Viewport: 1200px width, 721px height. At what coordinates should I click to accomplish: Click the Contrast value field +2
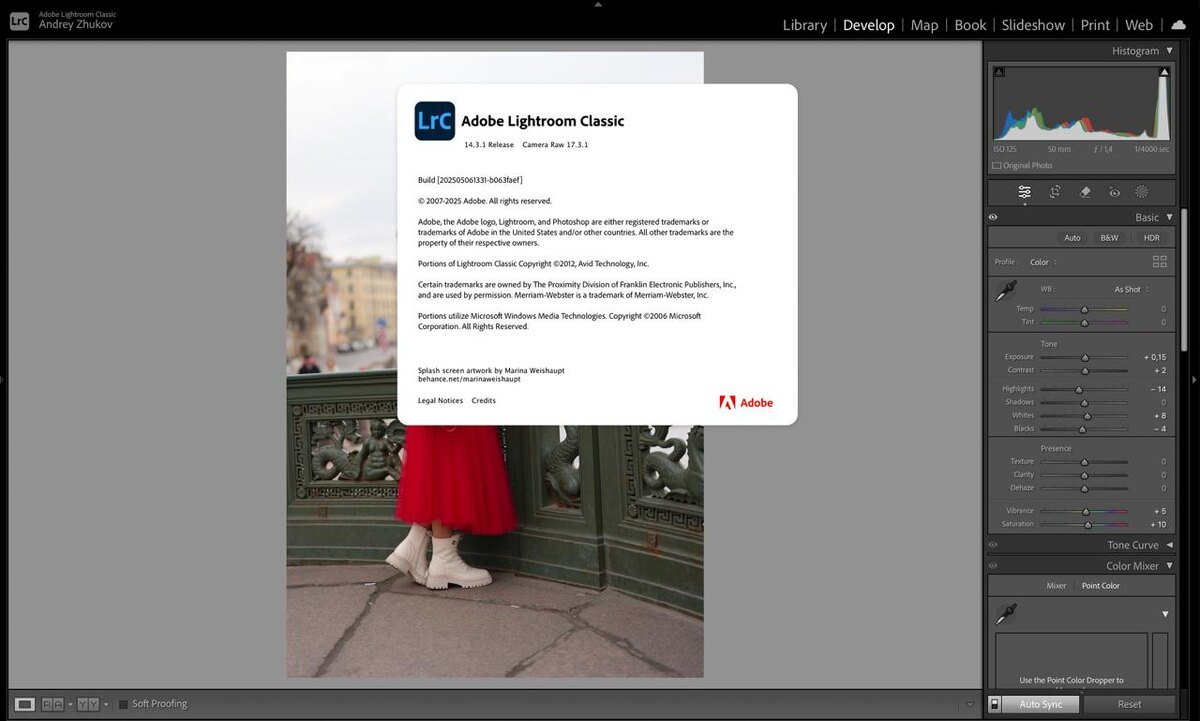point(1158,370)
